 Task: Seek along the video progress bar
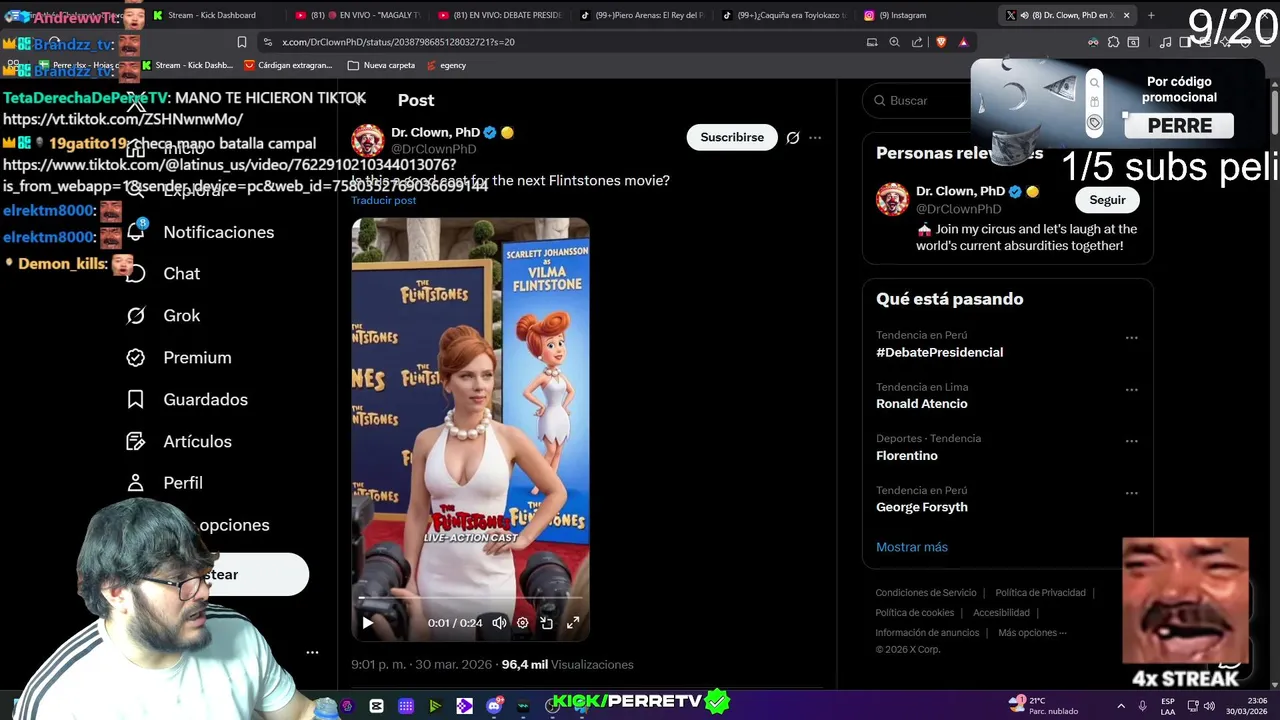coord(470,599)
